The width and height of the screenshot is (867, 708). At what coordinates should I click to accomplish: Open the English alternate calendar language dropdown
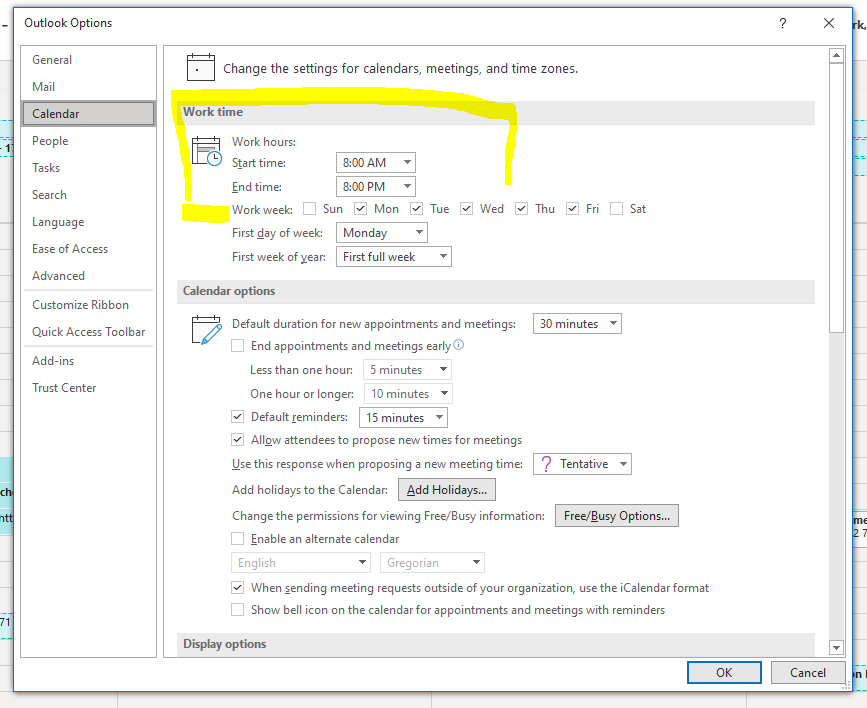(x=300, y=563)
